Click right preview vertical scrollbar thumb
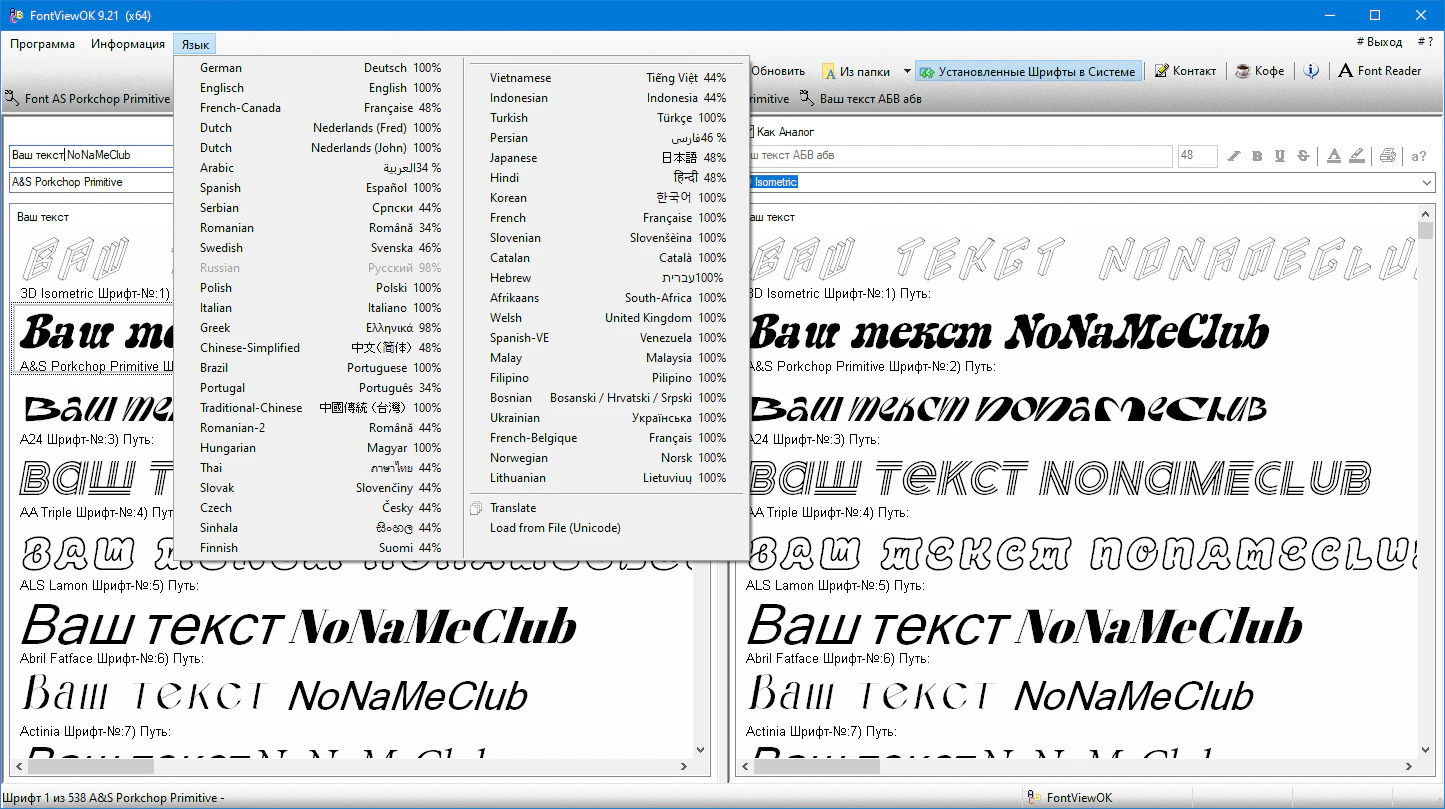Image resolution: width=1445 pixels, height=809 pixels. pos(1425,231)
